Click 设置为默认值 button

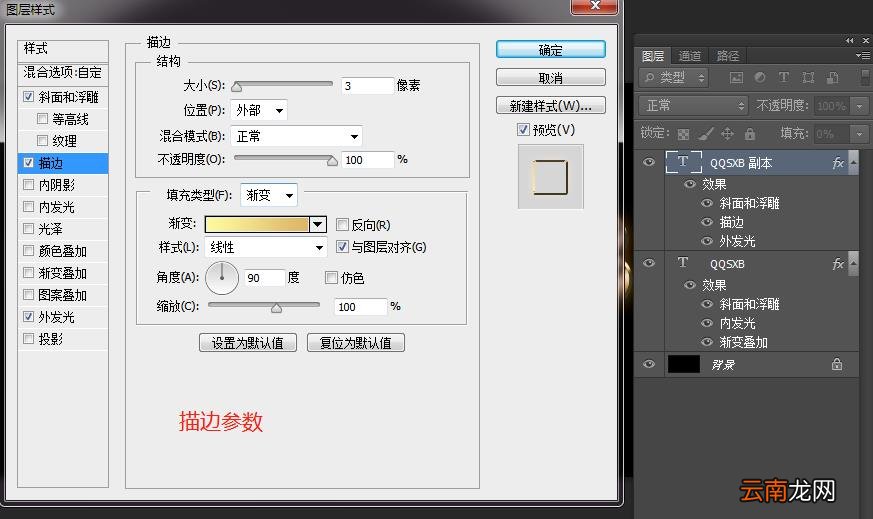point(248,342)
